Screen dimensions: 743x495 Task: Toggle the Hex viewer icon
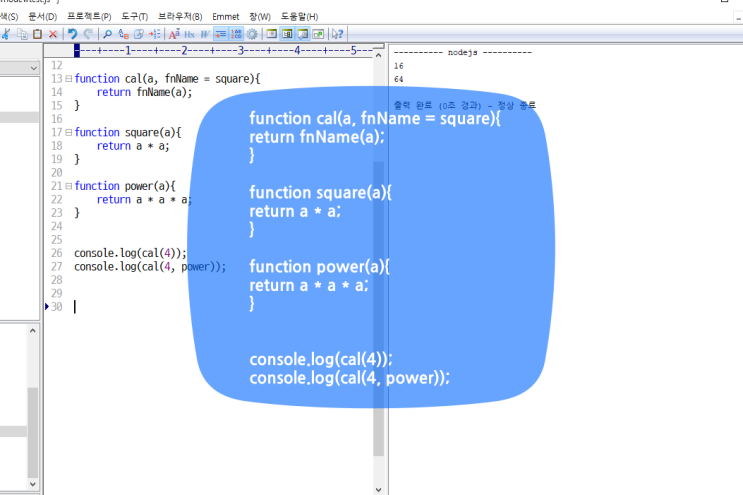190,34
